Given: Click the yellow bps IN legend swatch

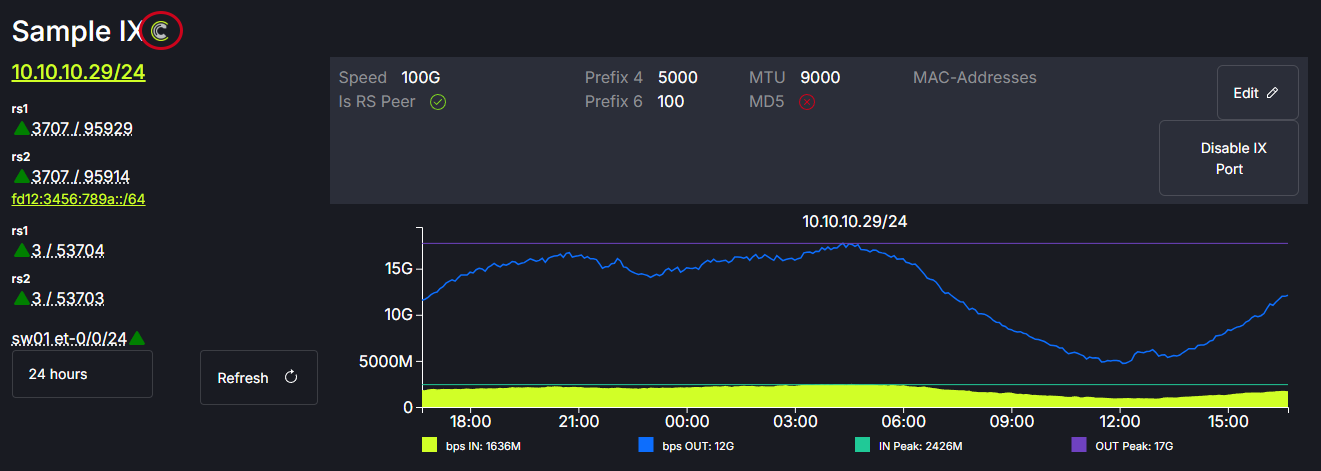Looking at the screenshot, I should coord(430,445).
